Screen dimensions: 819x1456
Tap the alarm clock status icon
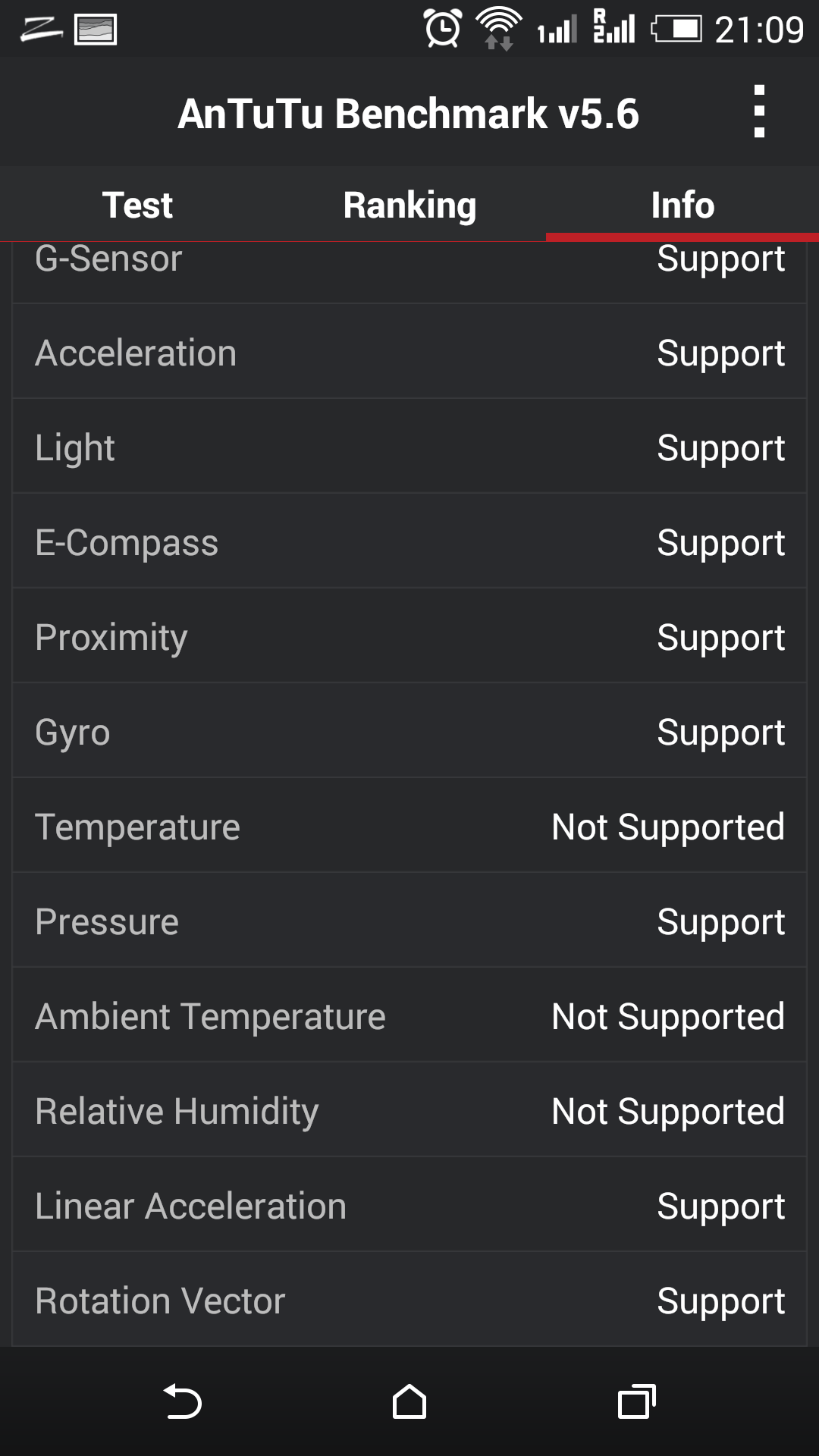443,29
